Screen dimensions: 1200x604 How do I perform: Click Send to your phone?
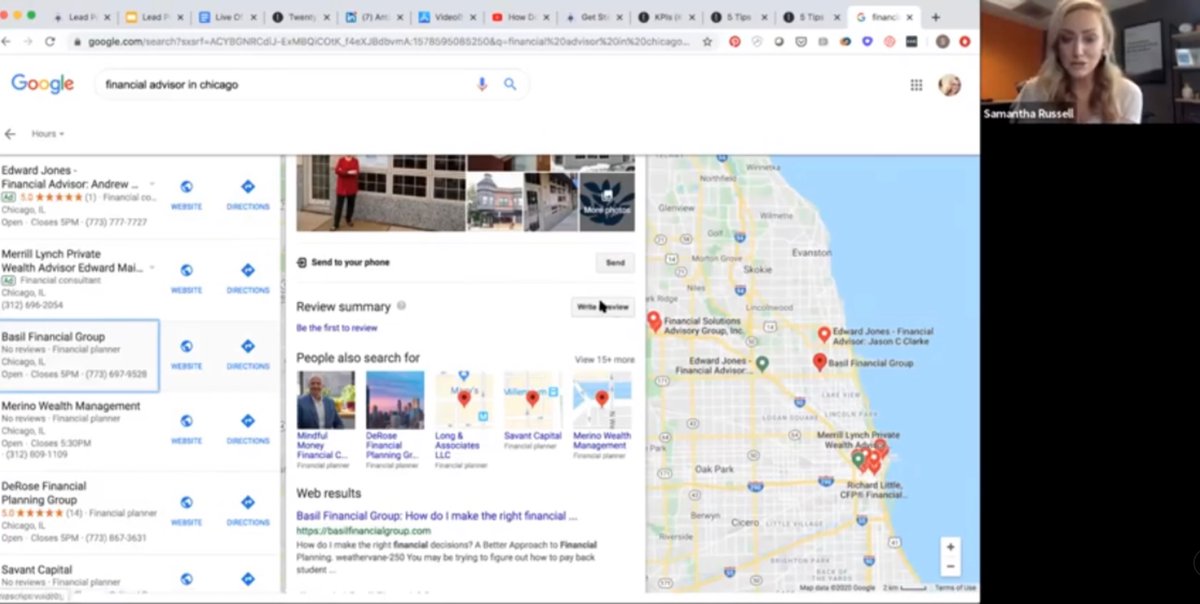[x=343, y=262]
